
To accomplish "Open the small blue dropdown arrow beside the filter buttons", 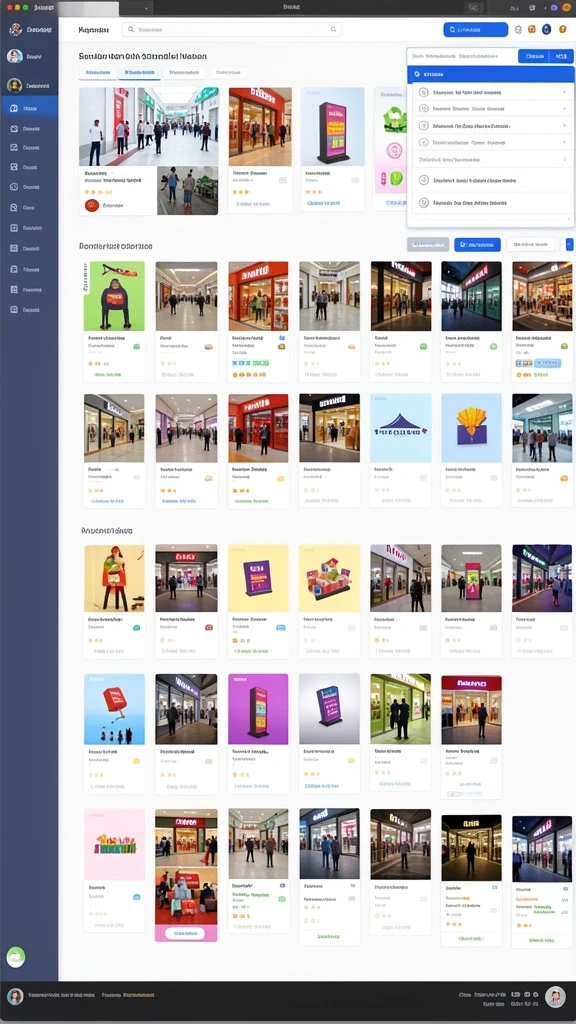I will point(569,244).
